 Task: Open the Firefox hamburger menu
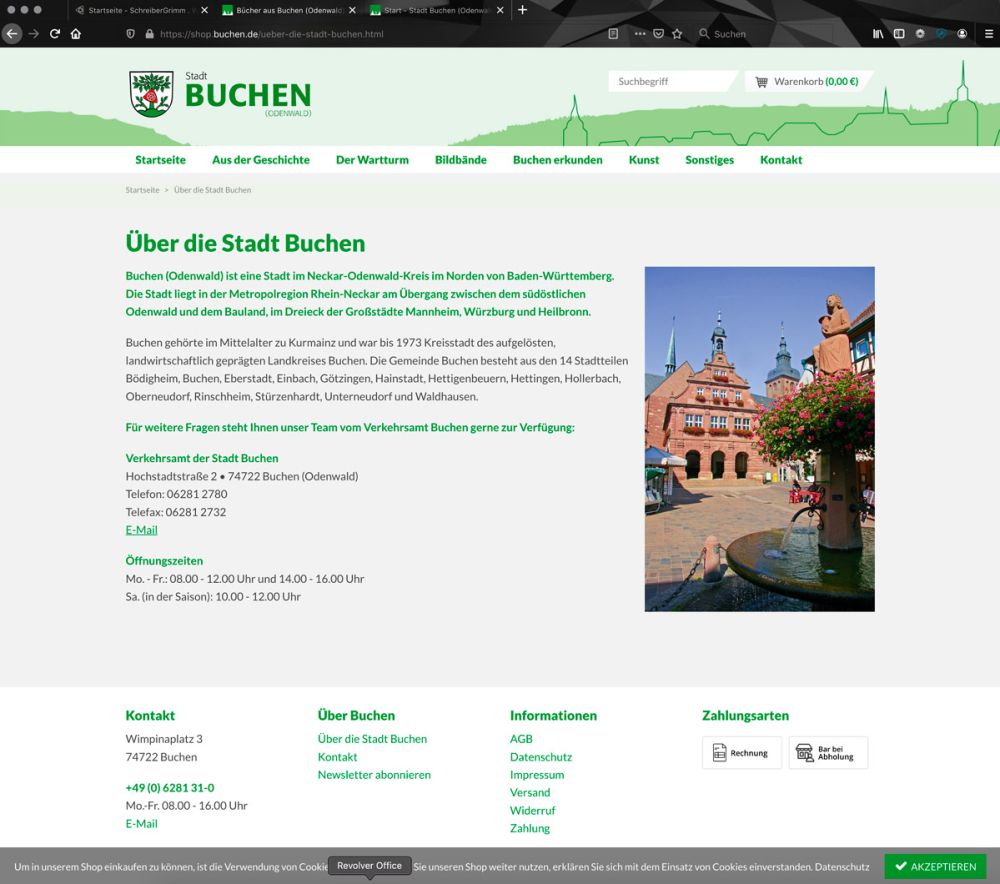pos(988,33)
